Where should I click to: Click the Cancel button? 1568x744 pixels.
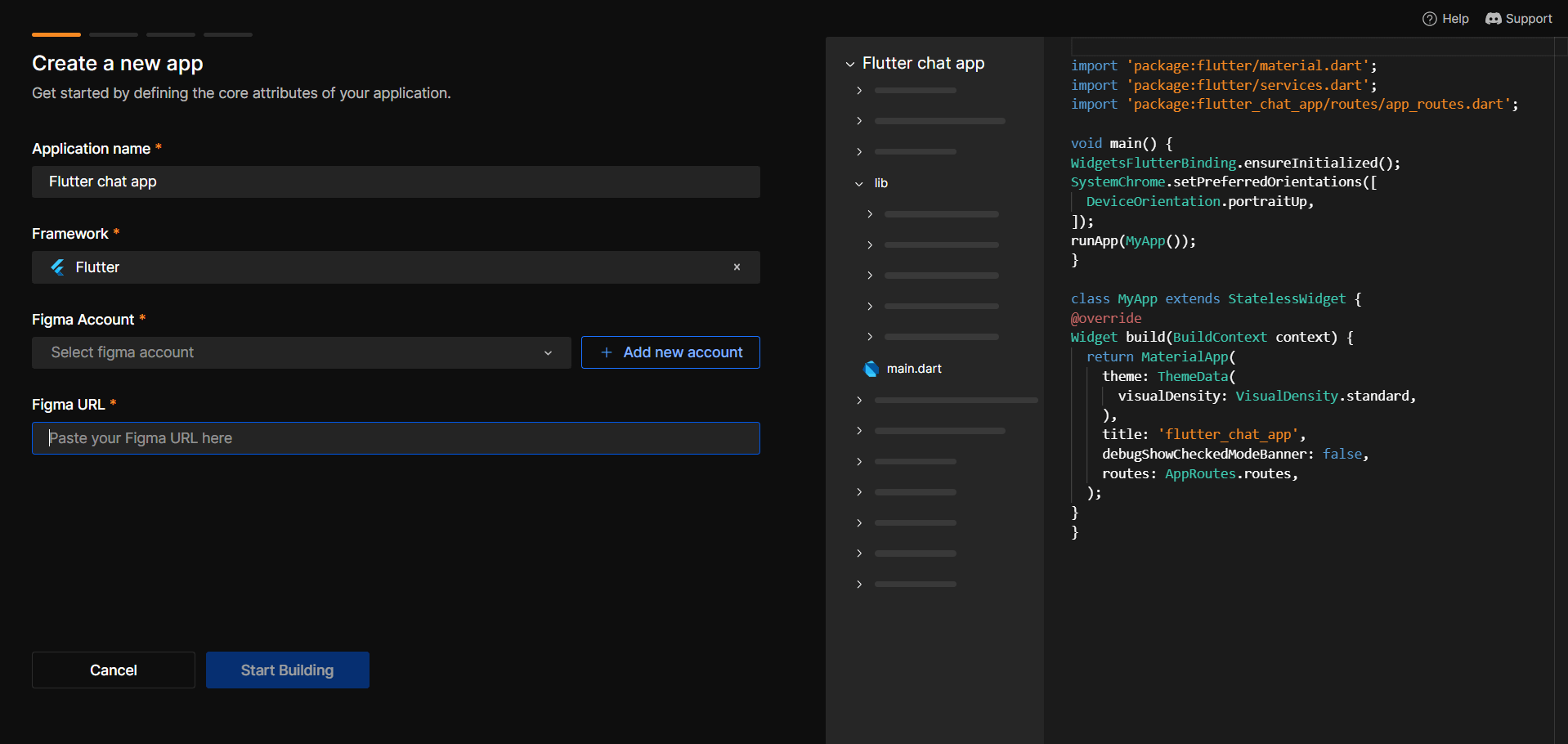(x=114, y=670)
